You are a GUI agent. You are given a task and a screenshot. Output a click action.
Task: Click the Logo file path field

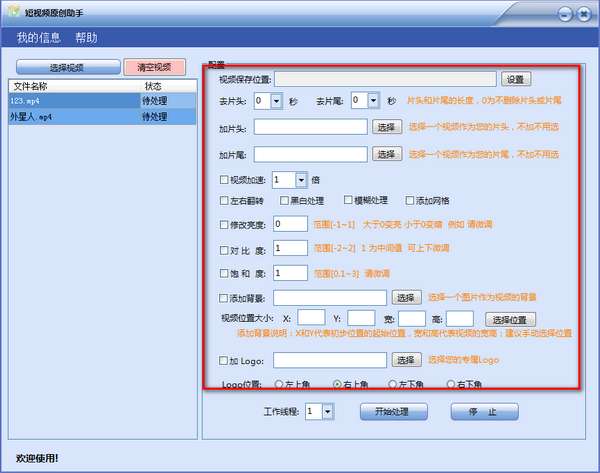(x=330, y=360)
